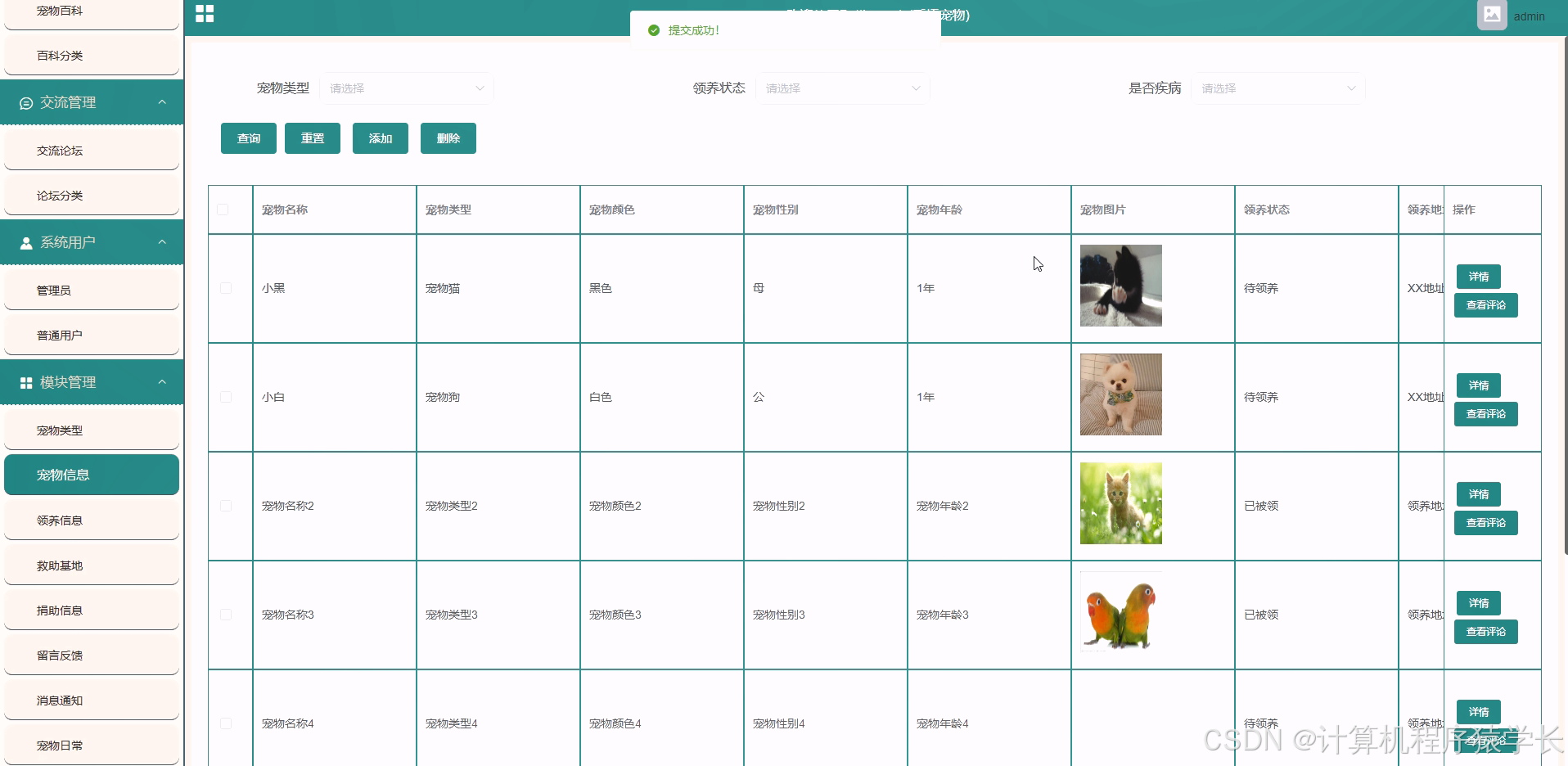Open the 救助基地 sidebar item
The height and width of the screenshot is (766, 1568).
[x=92, y=565]
